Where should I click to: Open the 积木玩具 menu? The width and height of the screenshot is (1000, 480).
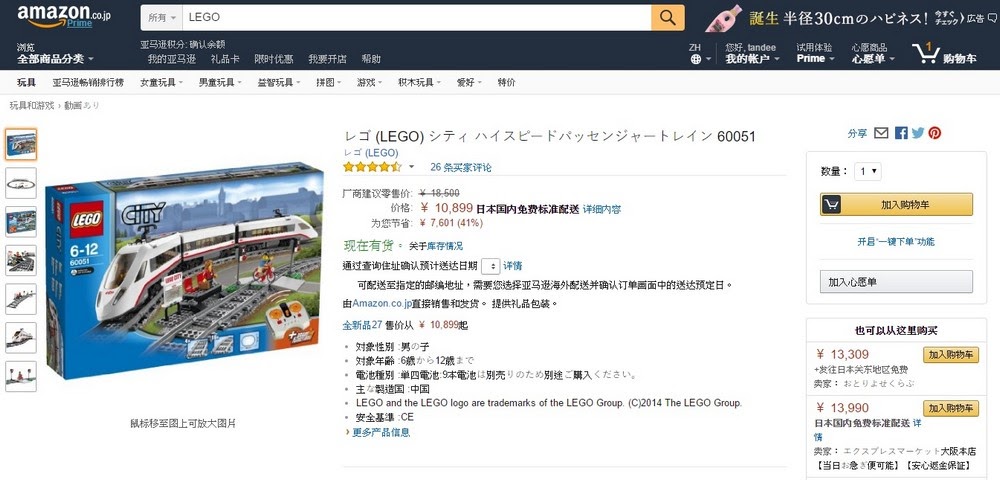tap(419, 82)
